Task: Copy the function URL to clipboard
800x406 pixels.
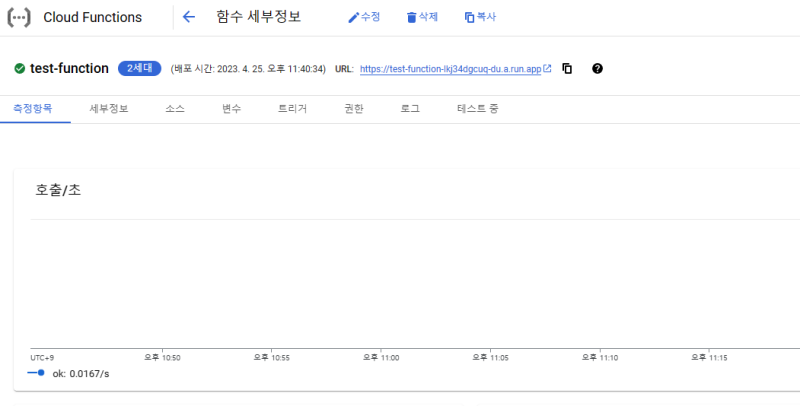Action: [567, 69]
